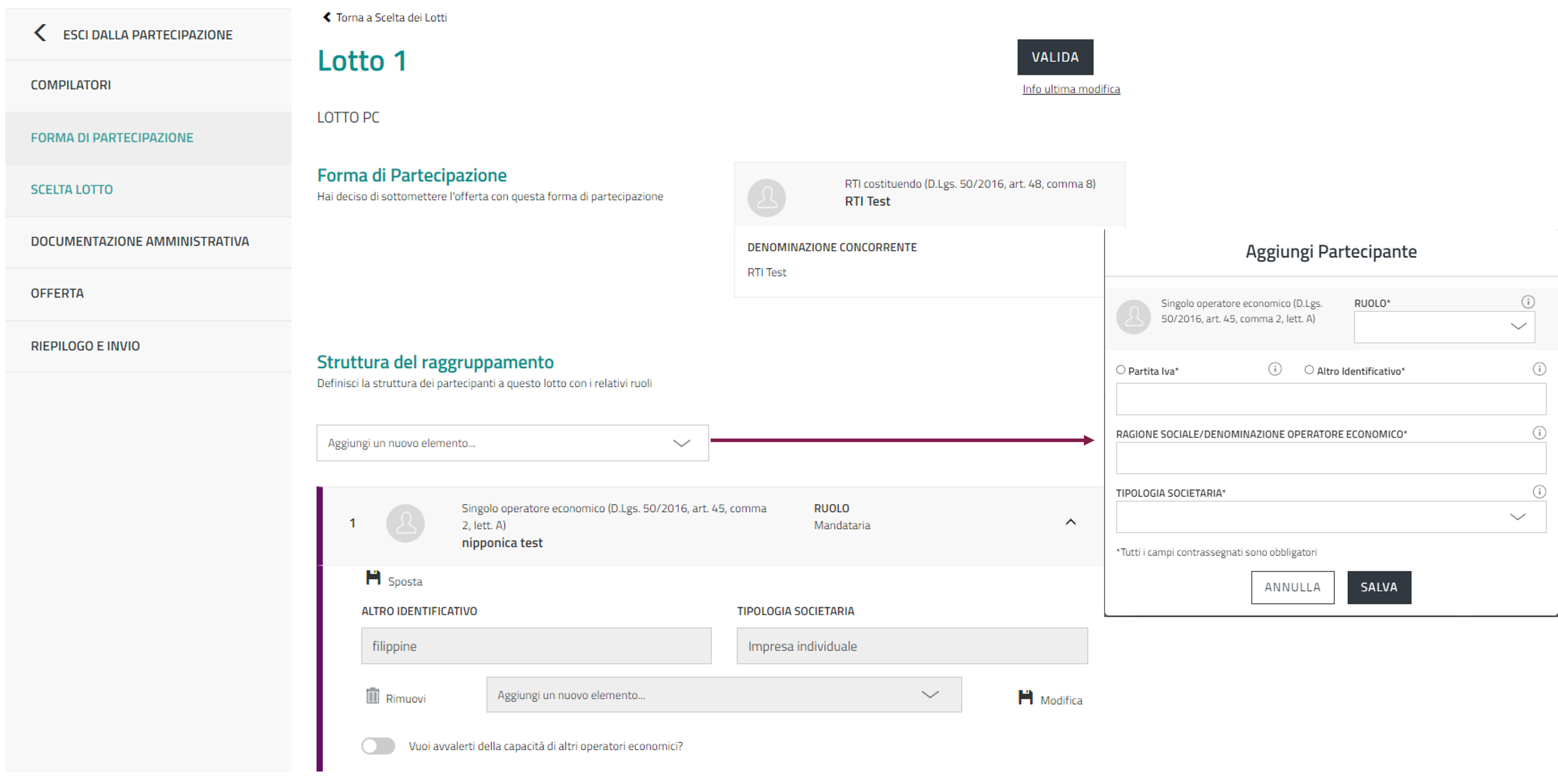Image resolution: width=1558 pixels, height=784 pixels.
Task: Click the info icon beside Partita Iva
Action: point(1274,369)
